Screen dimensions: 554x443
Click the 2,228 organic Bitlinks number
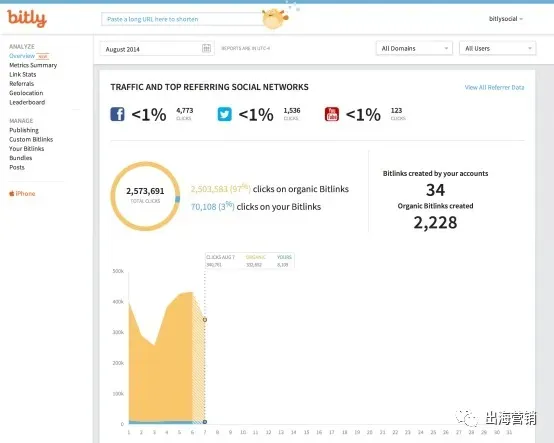point(435,223)
